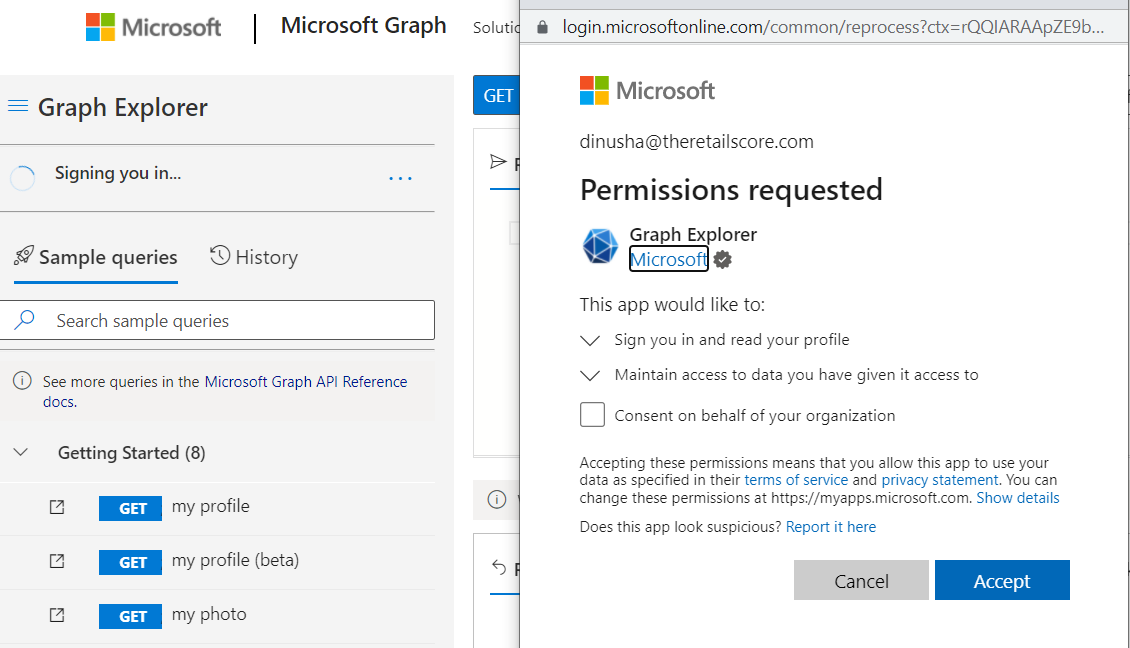The height and width of the screenshot is (648, 1130).
Task: Click the Search sample queries field
Action: pyautogui.click(x=217, y=320)
